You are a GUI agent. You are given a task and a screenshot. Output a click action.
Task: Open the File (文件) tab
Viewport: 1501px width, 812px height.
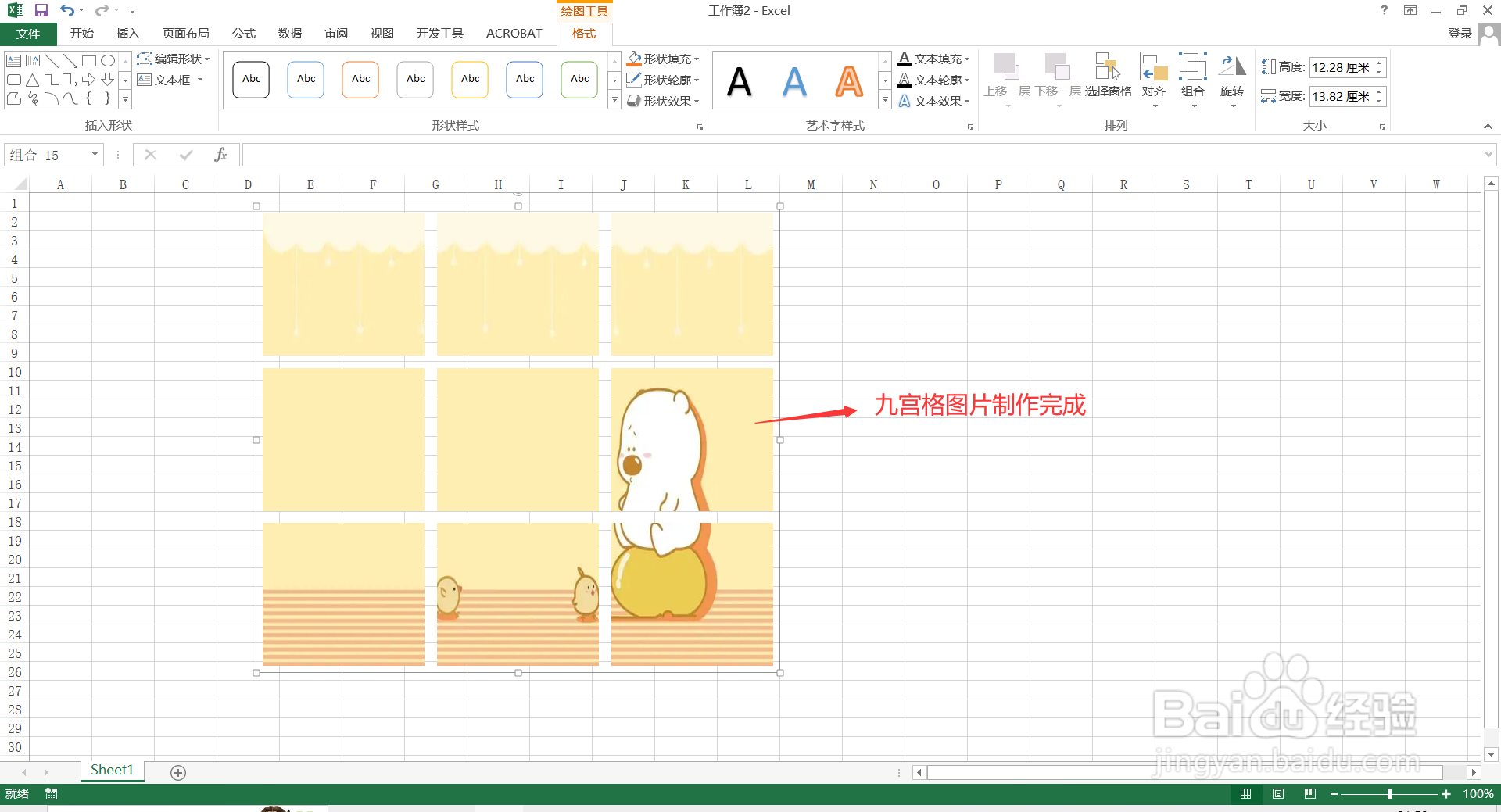[x=28, y=34]
